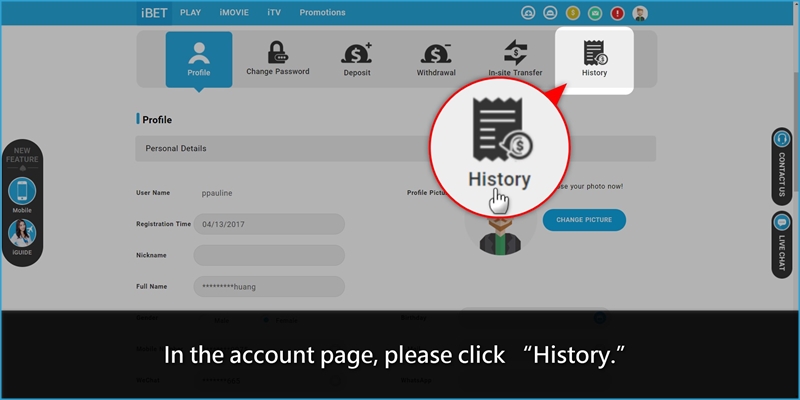Open In-site Transfer
This screenshot has height=400, width=800.
click(x=515, y=59)
